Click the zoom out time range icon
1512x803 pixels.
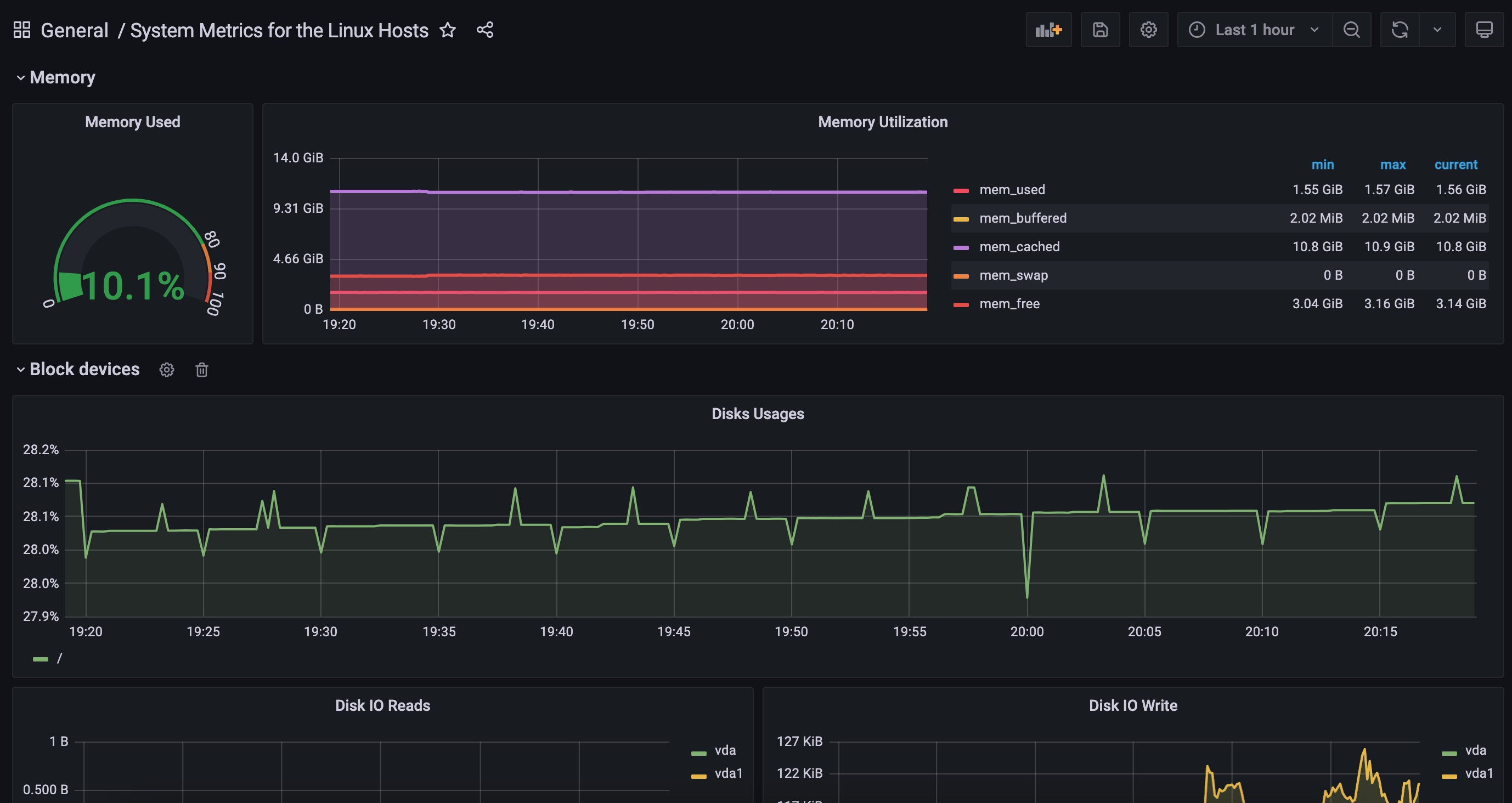pos(1351,30)
